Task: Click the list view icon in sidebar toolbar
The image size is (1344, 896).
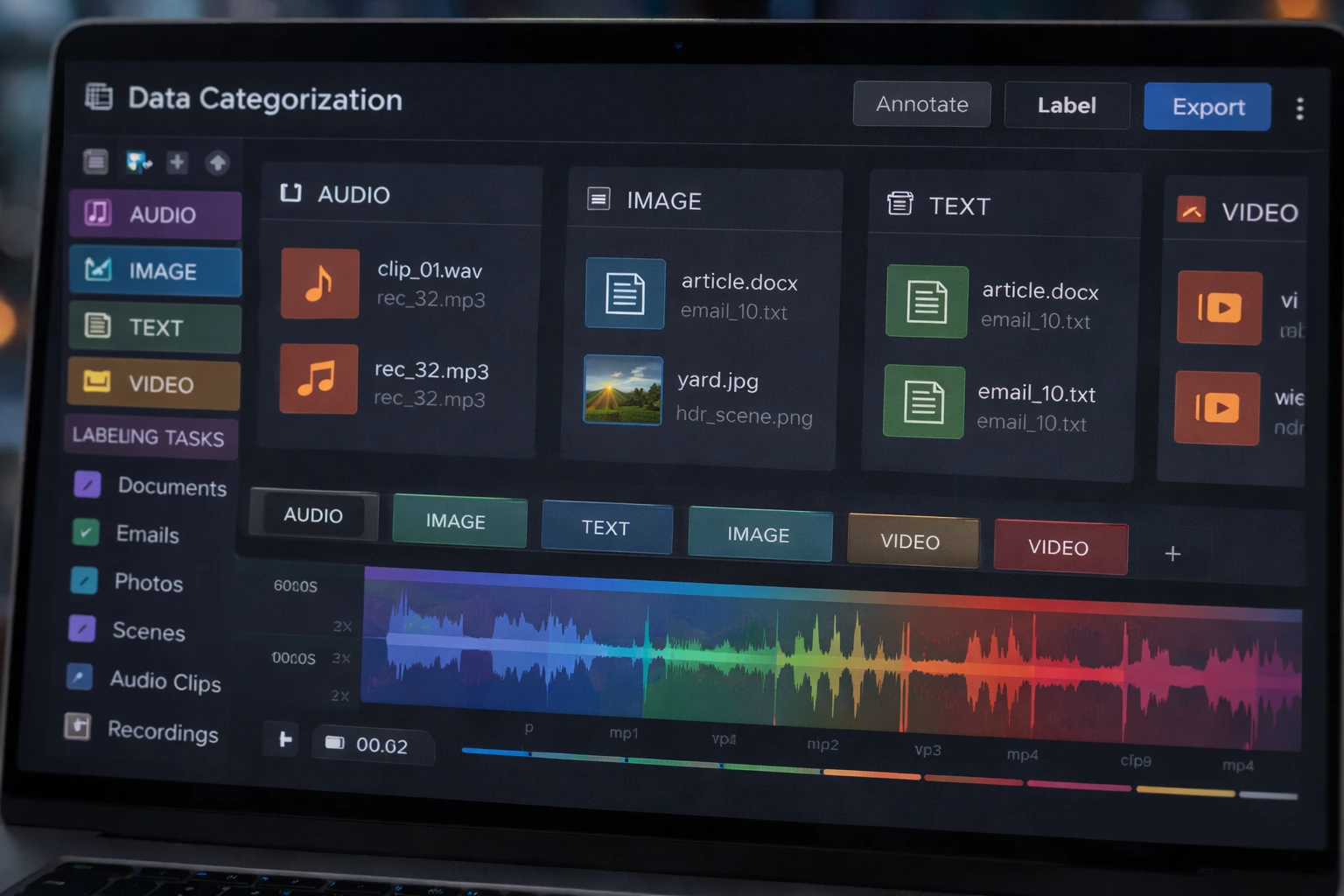Action: 95,161
